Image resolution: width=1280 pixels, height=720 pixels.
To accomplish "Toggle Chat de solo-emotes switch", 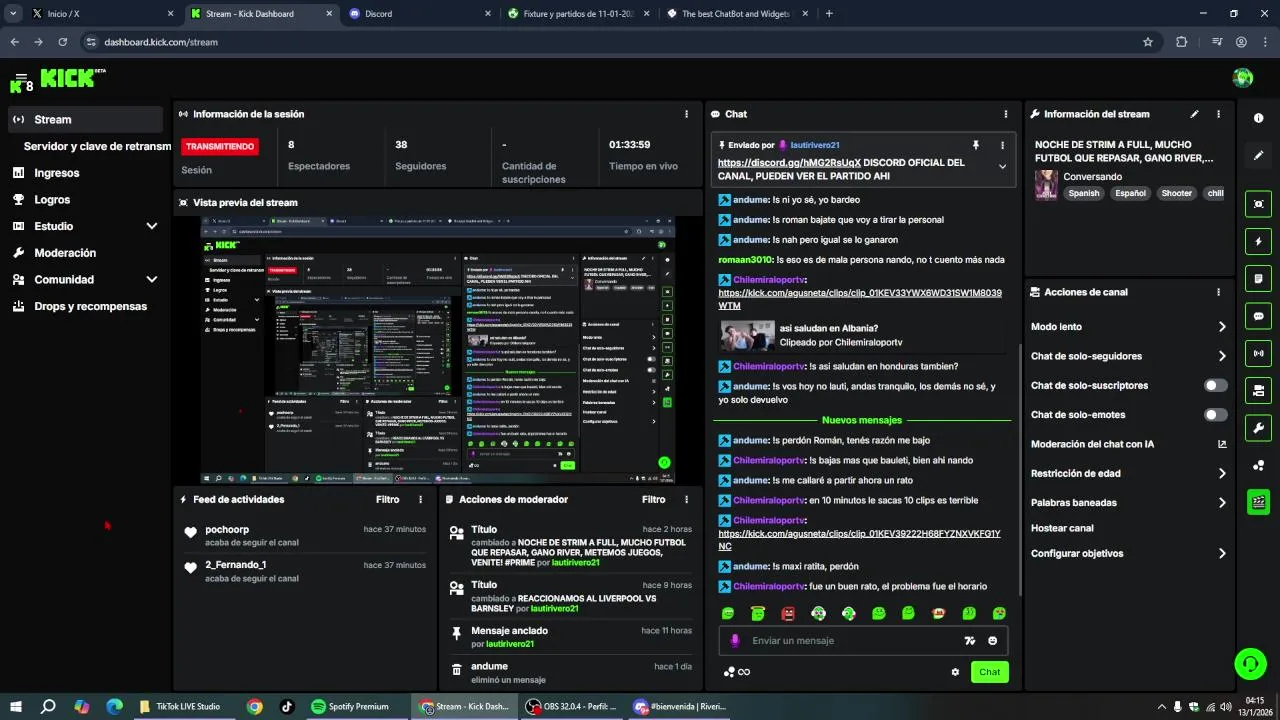I will pyautogui.click(x=1216, y=414).
